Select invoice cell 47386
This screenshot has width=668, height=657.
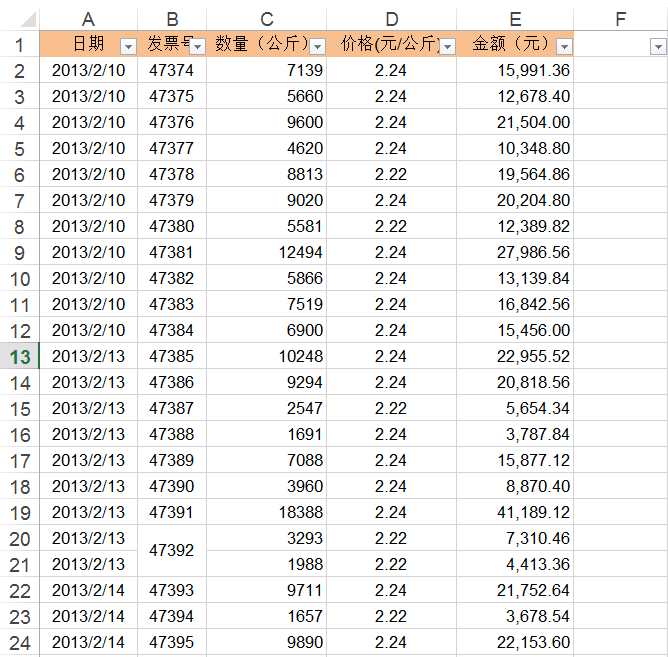pyautogui.click(x=172, y=382)
